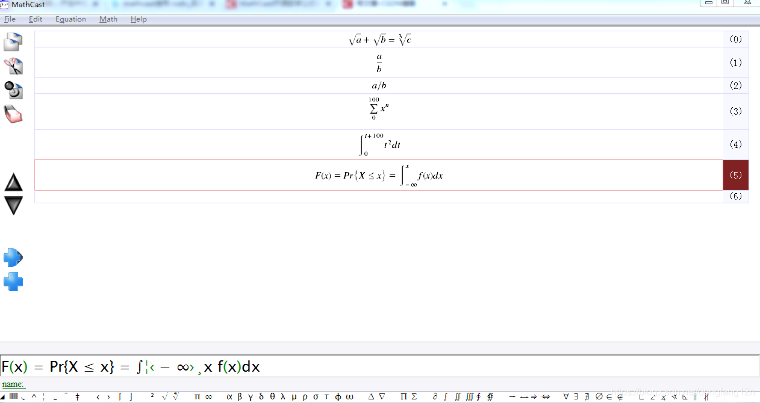Move equation down with the down triangle
Viewport: 760px width, 403px height.
tap(13, 205)
